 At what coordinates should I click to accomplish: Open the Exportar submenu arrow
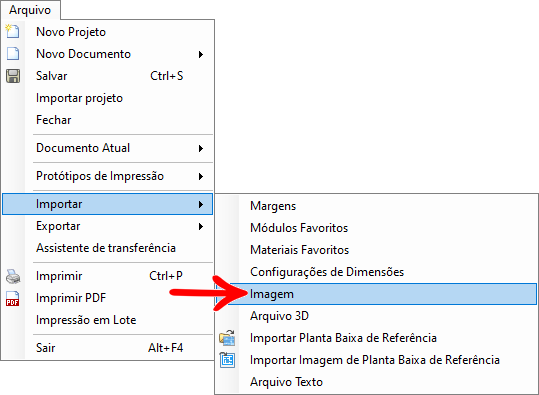click(201, 227)
